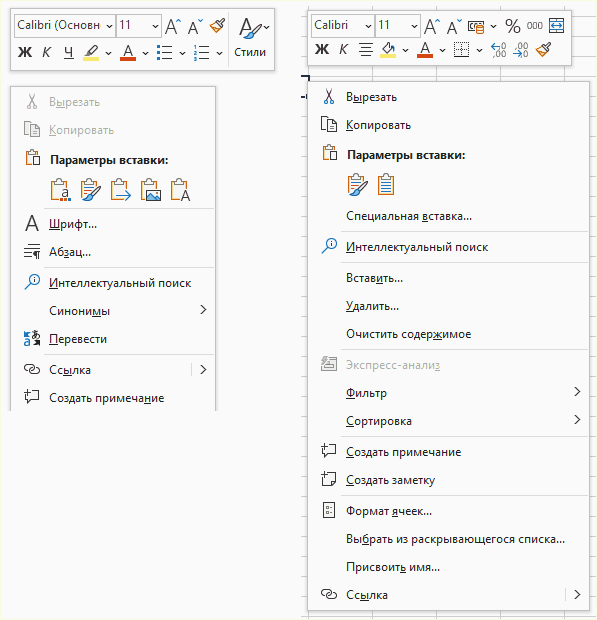The height and width of the screenshot is (620, 597).
Task: Apply yellow fill color in Excel toolbar
Action: (x=388, y=50)
